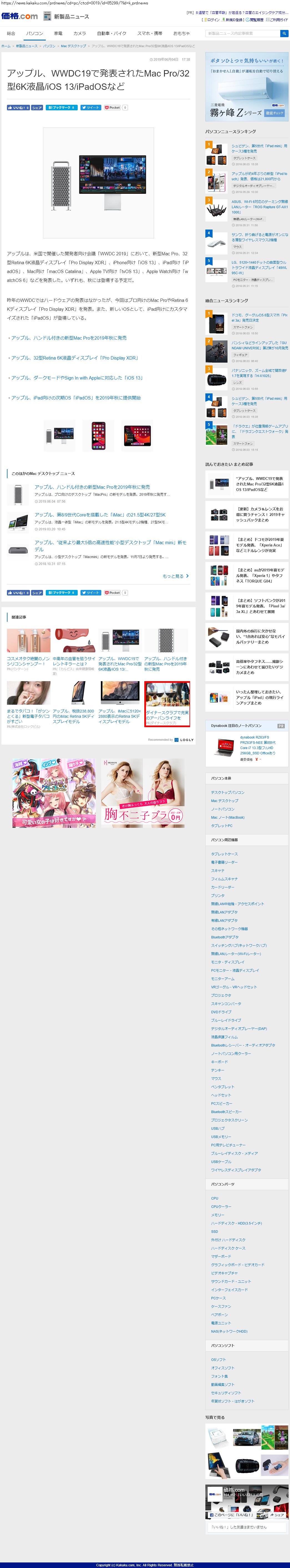Select the おもちゃ navigation tab
Viewport: 290px width, 1568px height.
(181, 34)
